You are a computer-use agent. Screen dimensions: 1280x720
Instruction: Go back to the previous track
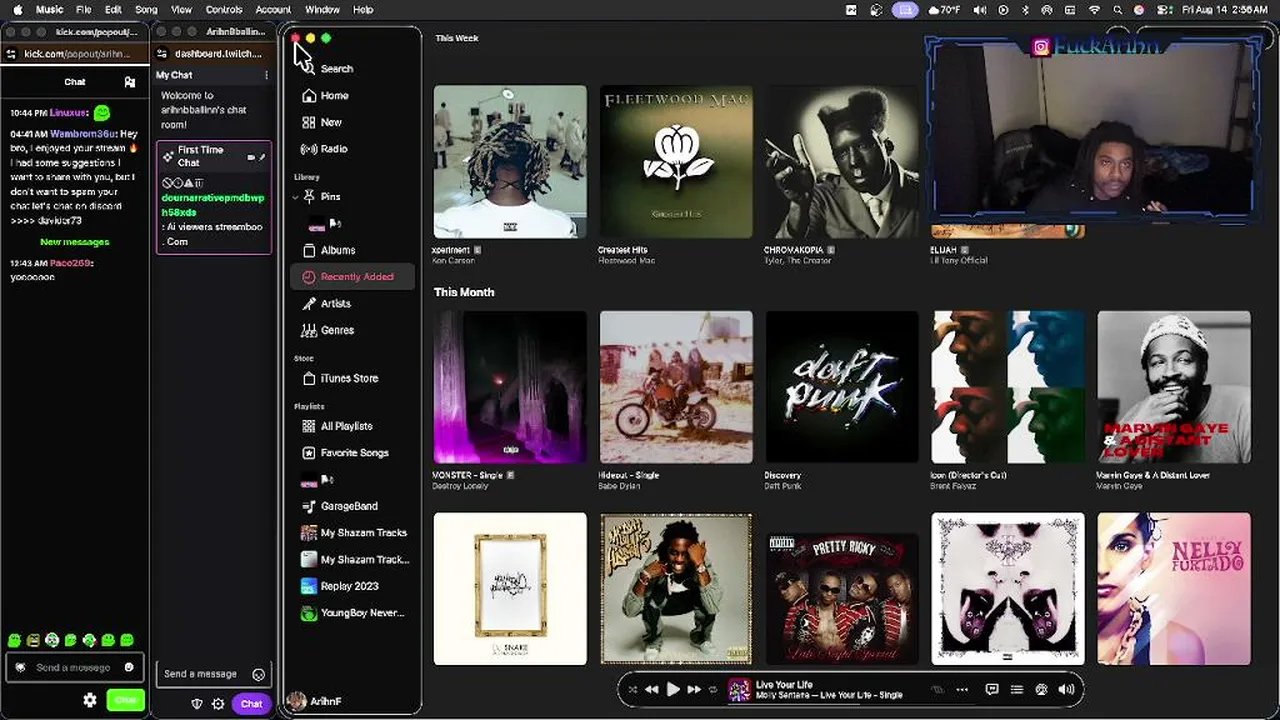(x=652, y=689)
